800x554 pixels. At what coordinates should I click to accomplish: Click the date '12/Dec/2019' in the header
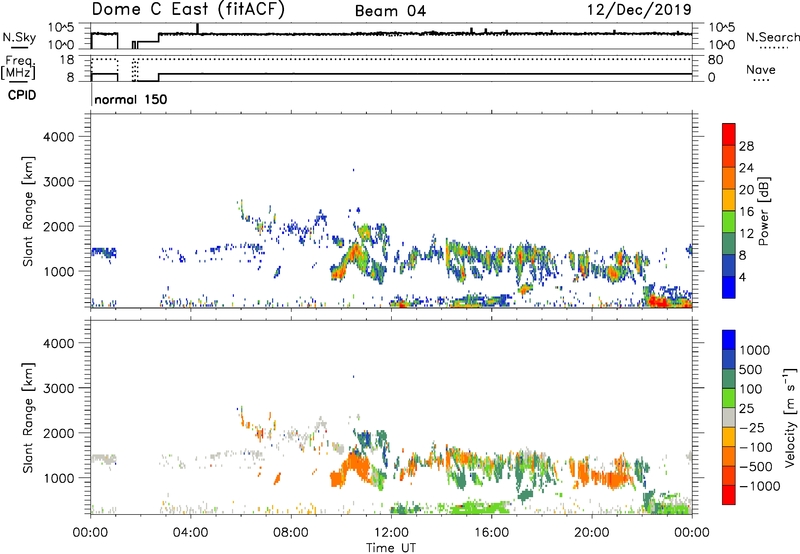click(x=639, y=10)
